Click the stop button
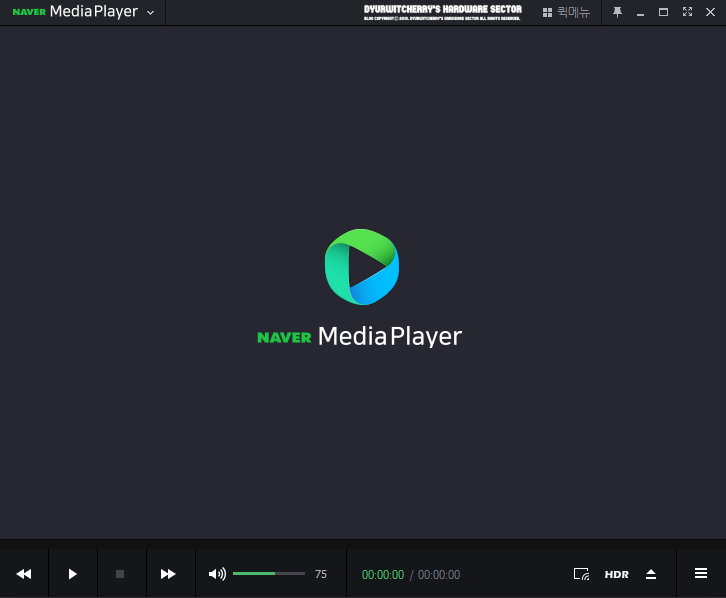Viewport: 726px width, 598px height. (x=120, y=574)
